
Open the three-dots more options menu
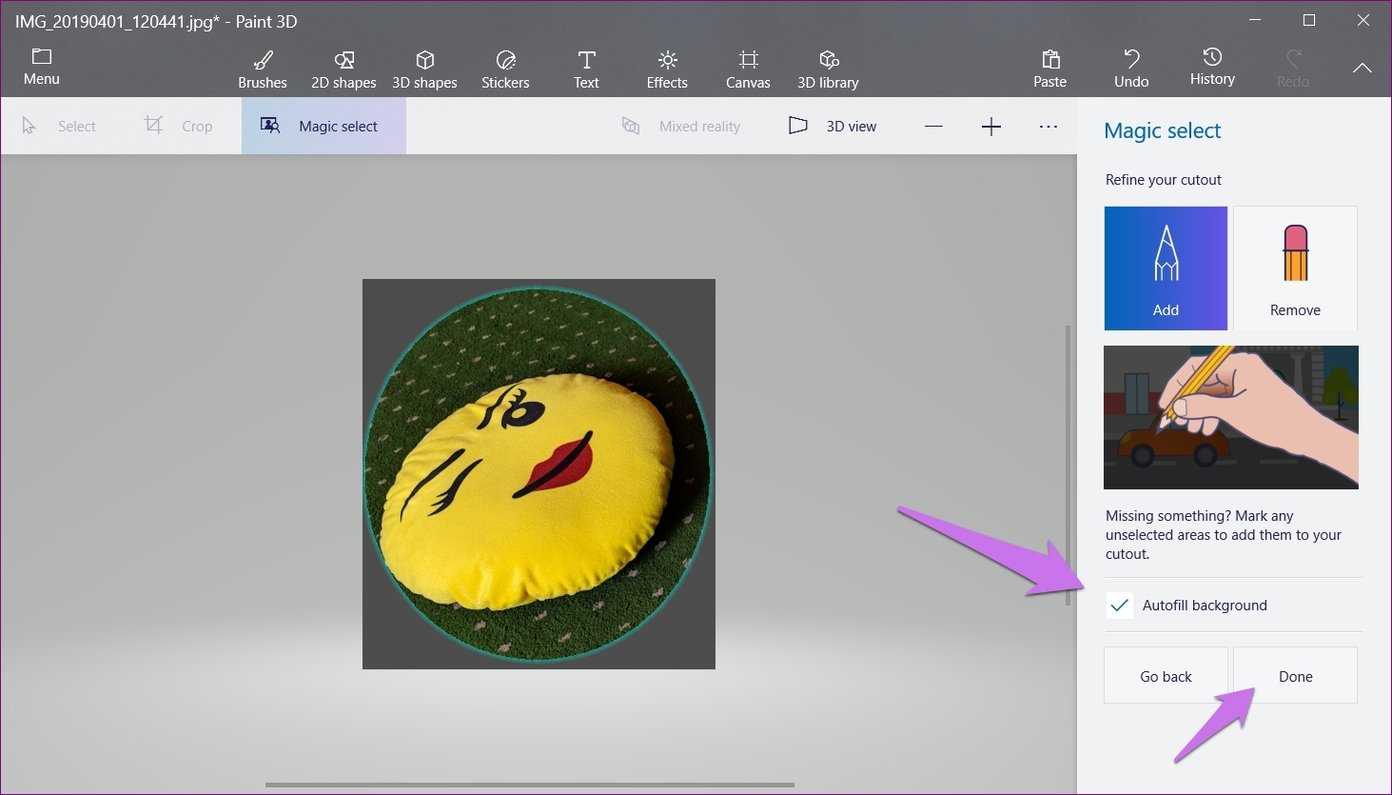[x=1048, y=126]
